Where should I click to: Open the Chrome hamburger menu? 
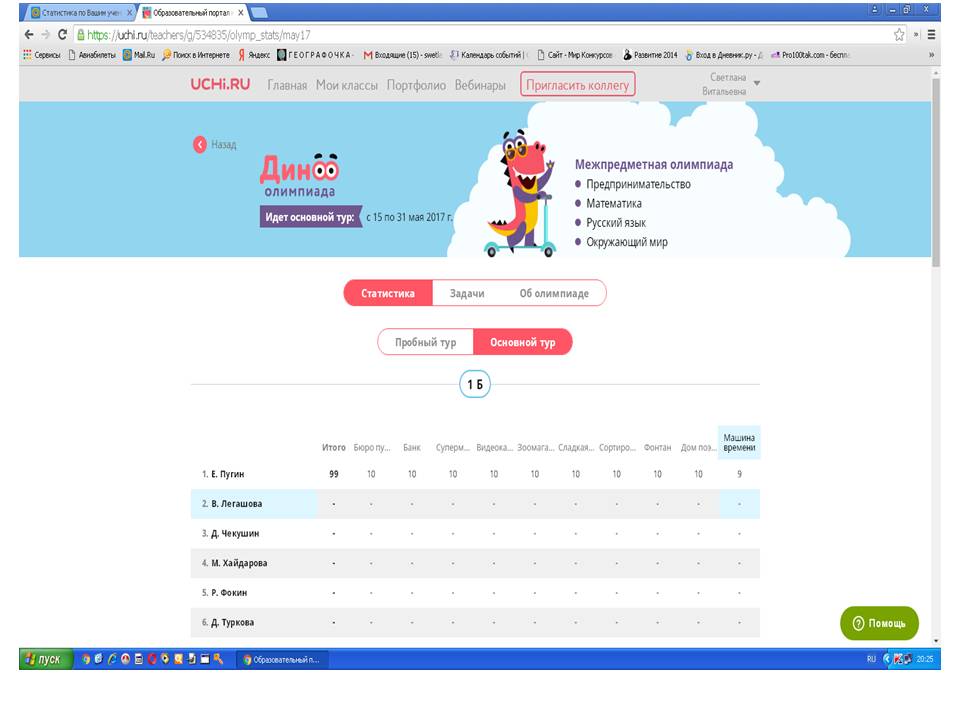(931, 35)
